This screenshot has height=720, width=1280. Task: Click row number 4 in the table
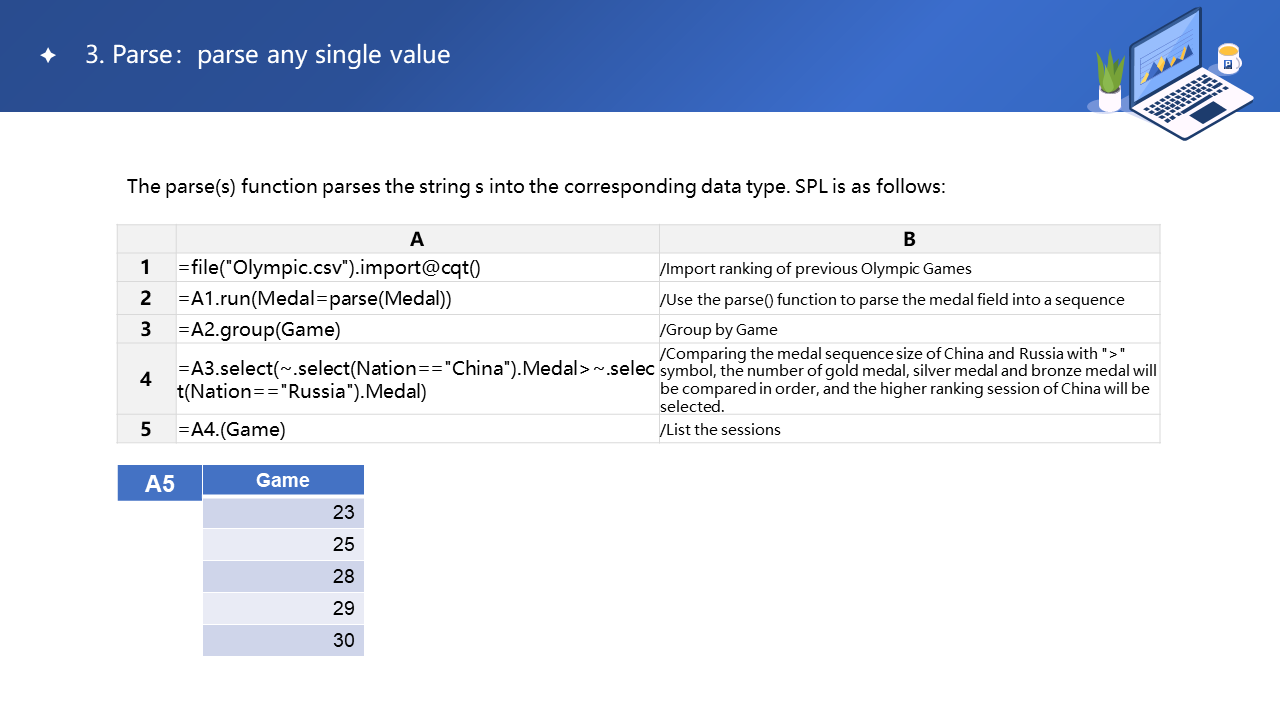146,379
